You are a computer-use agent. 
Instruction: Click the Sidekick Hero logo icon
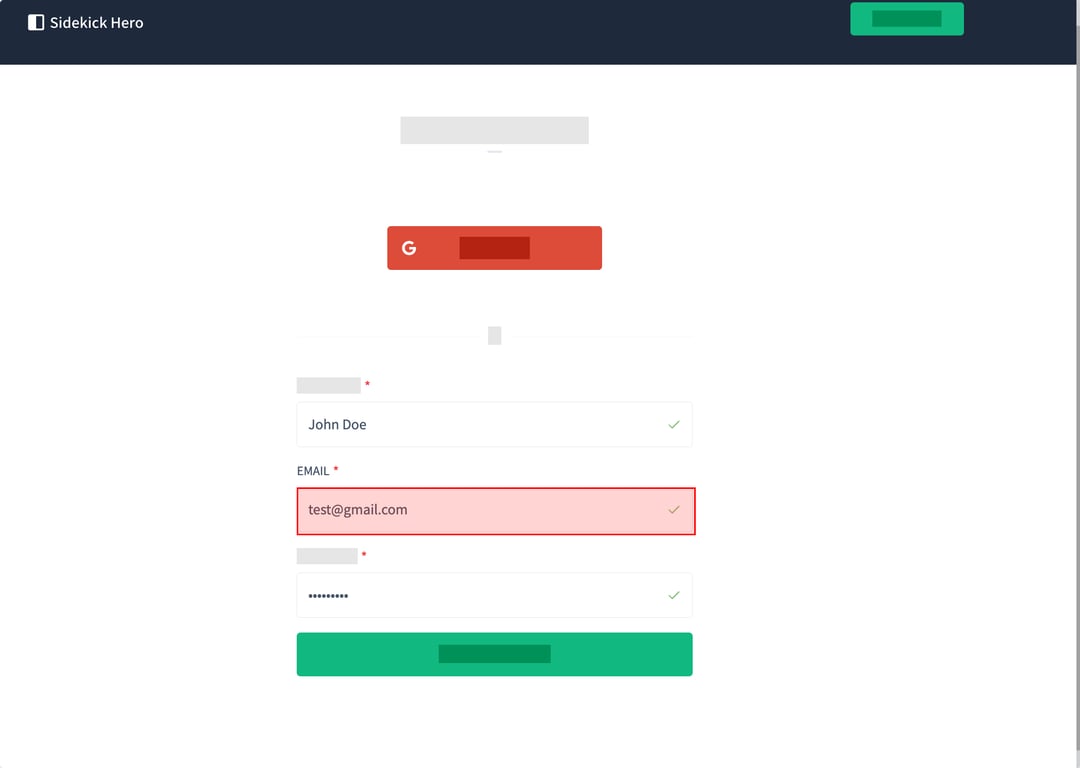[x=36, y=22]
